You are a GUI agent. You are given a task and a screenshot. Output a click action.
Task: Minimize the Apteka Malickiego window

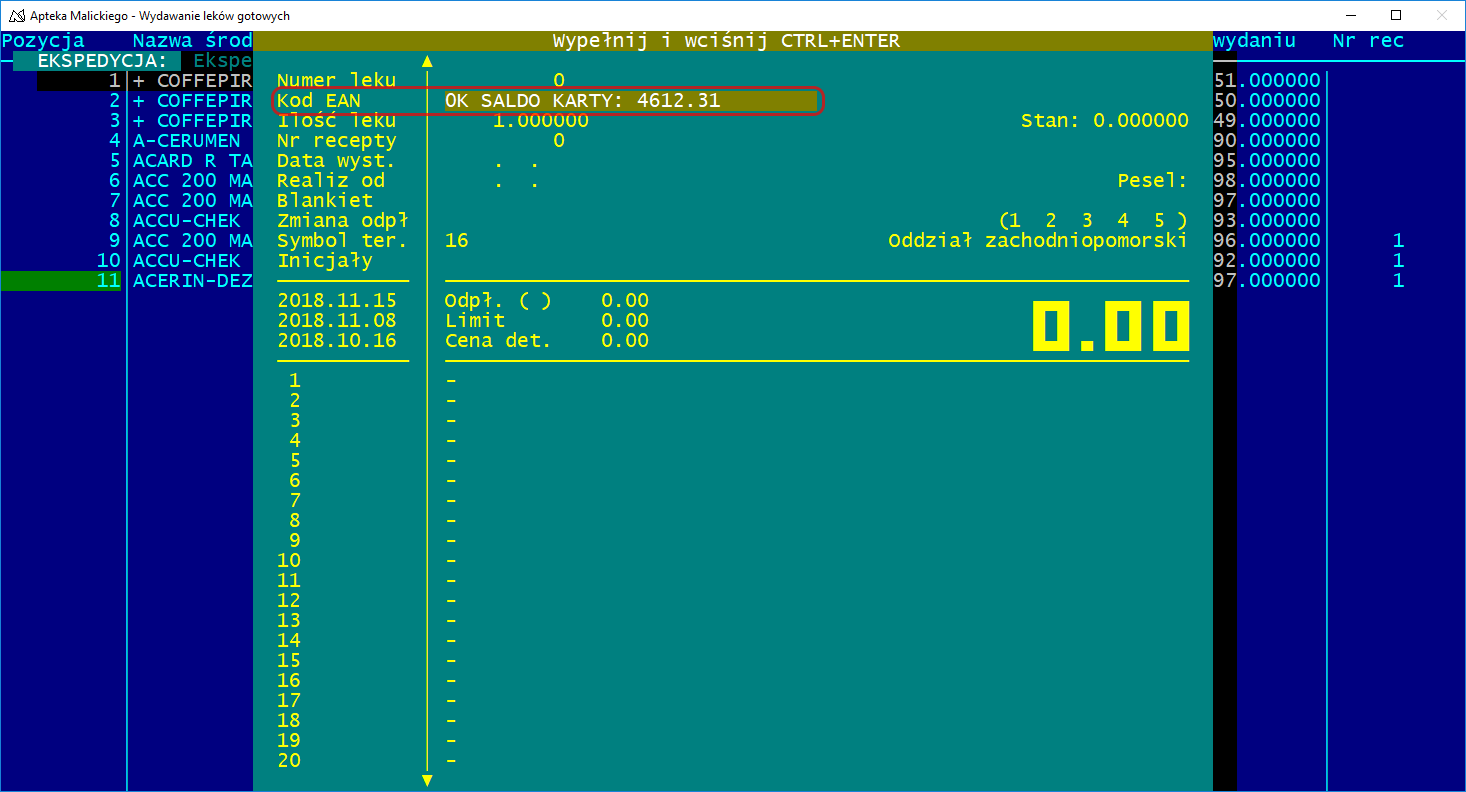[1349, 16]
